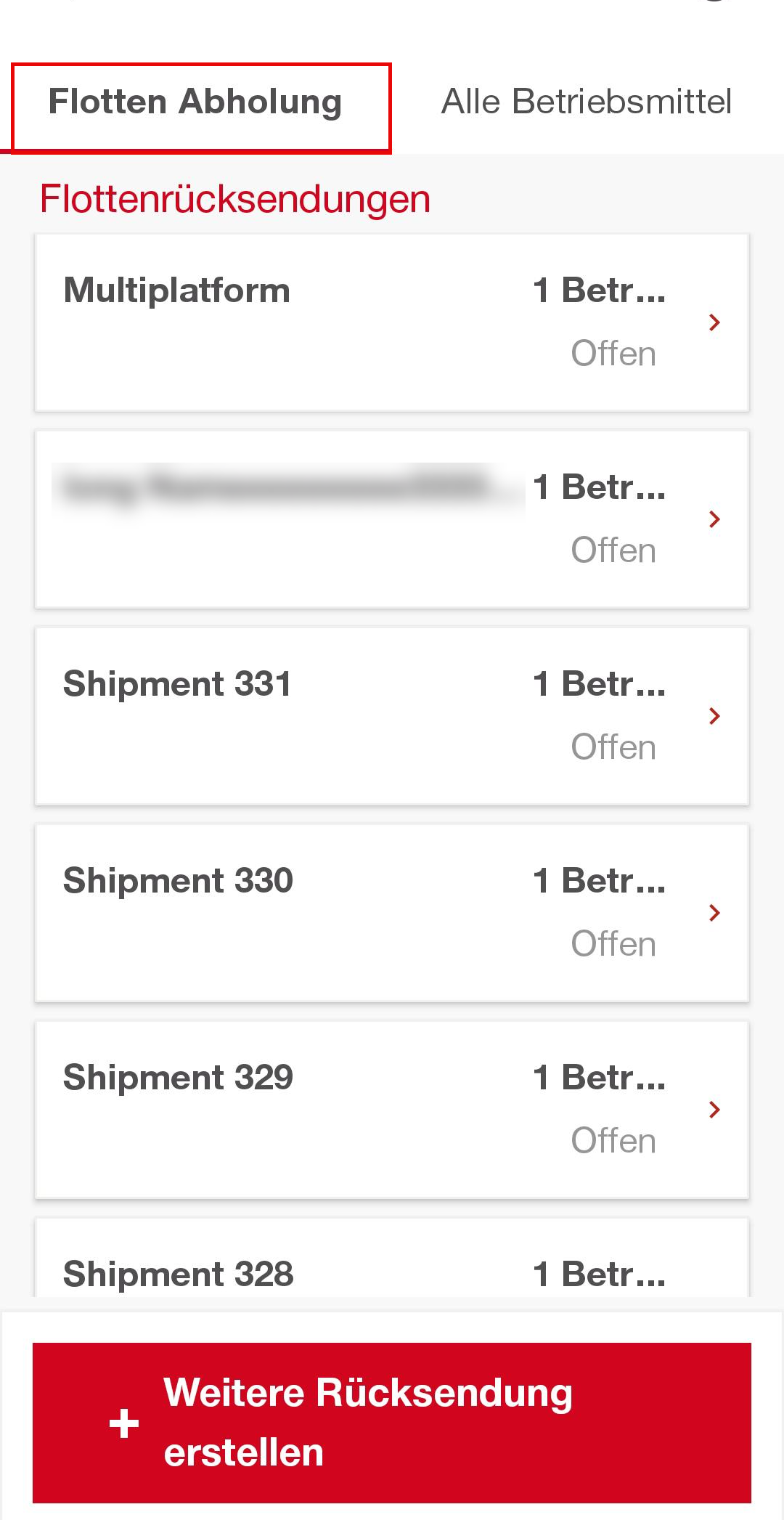
Task: Open the Flotten Abholung tab
Action: 195,102
